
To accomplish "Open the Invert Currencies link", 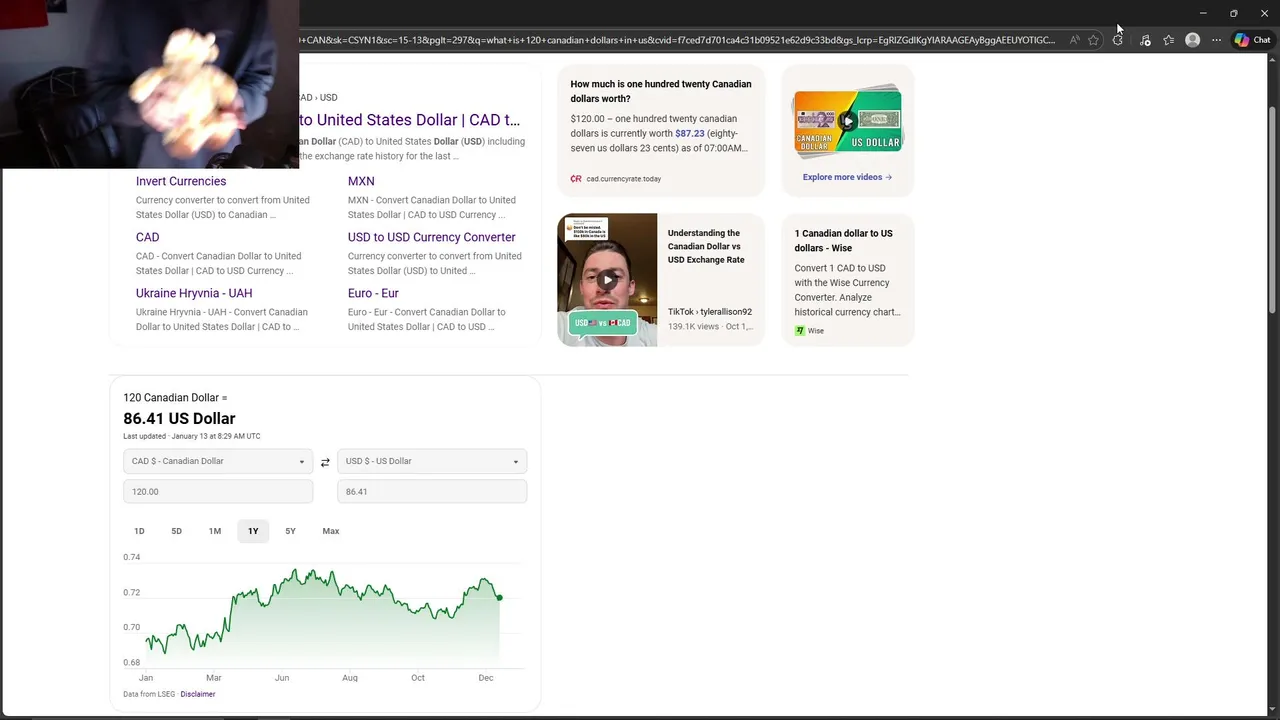I will pos(181,181).
